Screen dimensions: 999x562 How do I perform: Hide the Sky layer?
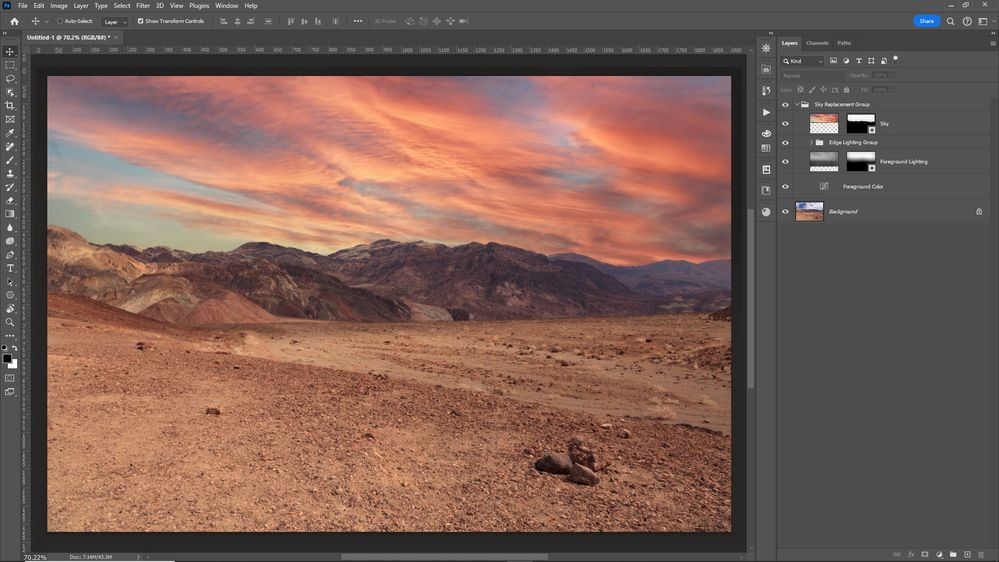point(785,124)
